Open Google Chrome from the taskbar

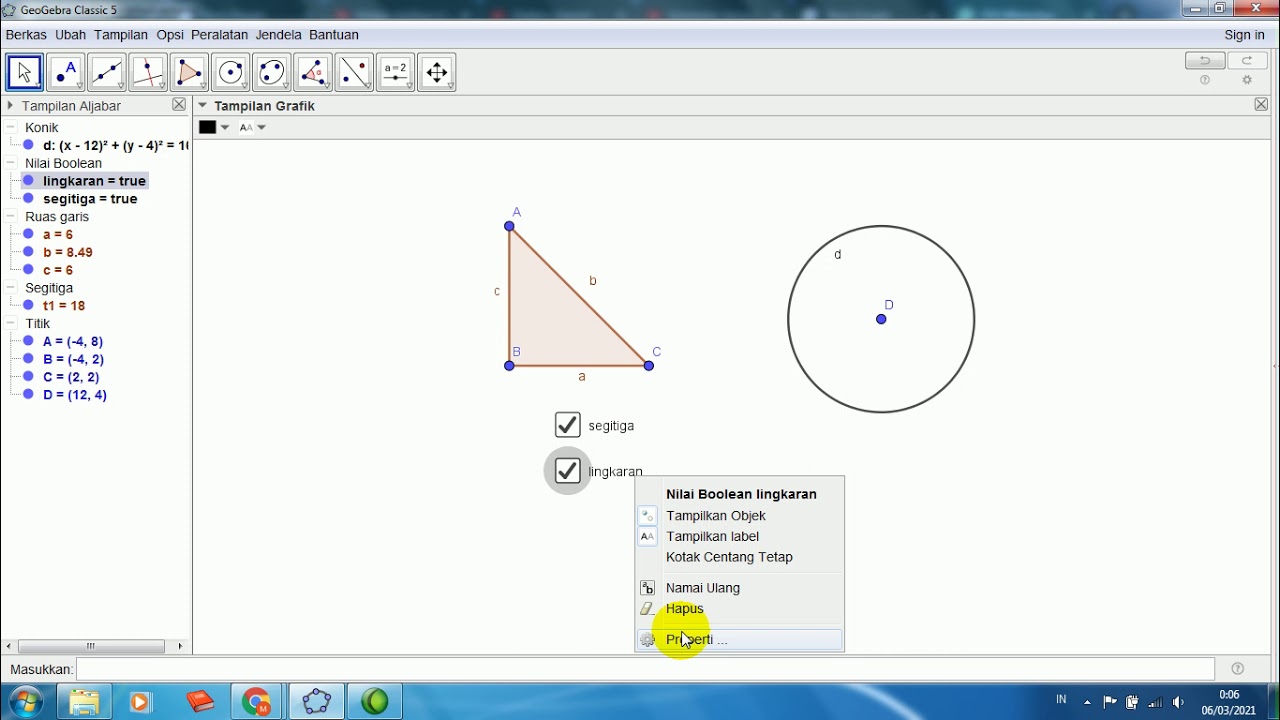pyautogui.click(x=257, y=702)
